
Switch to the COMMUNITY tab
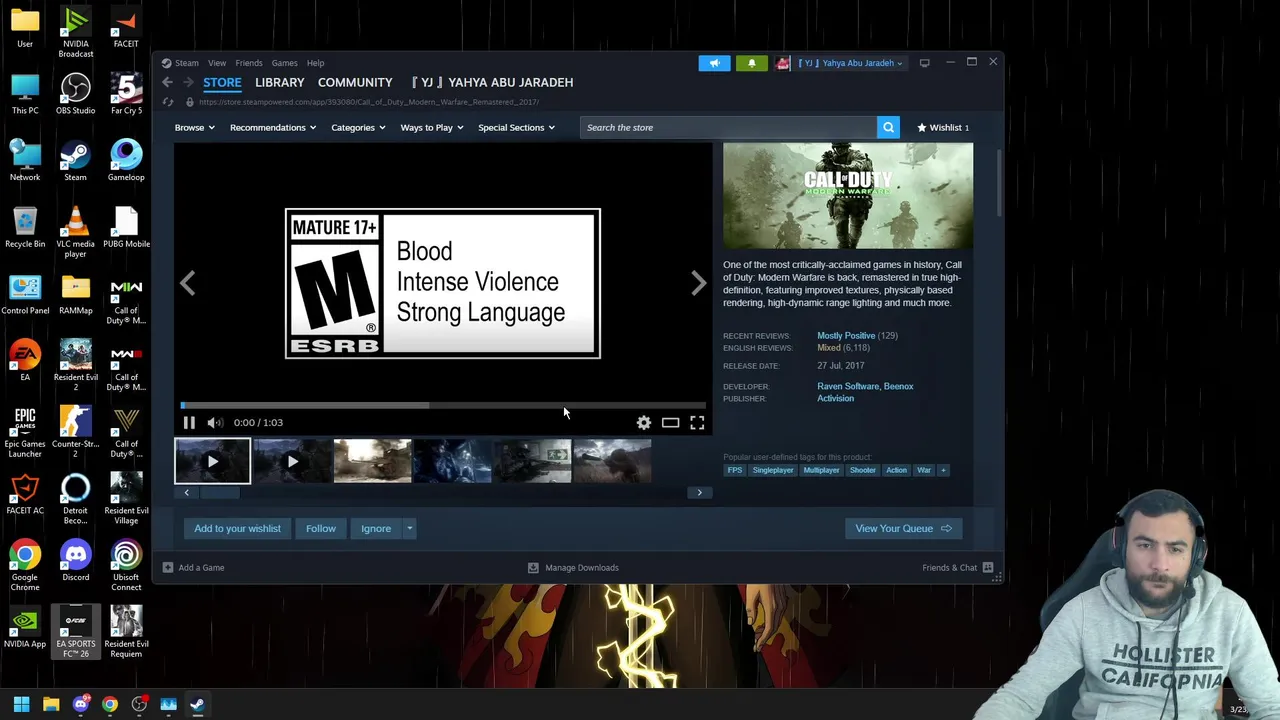click(355, 82)
